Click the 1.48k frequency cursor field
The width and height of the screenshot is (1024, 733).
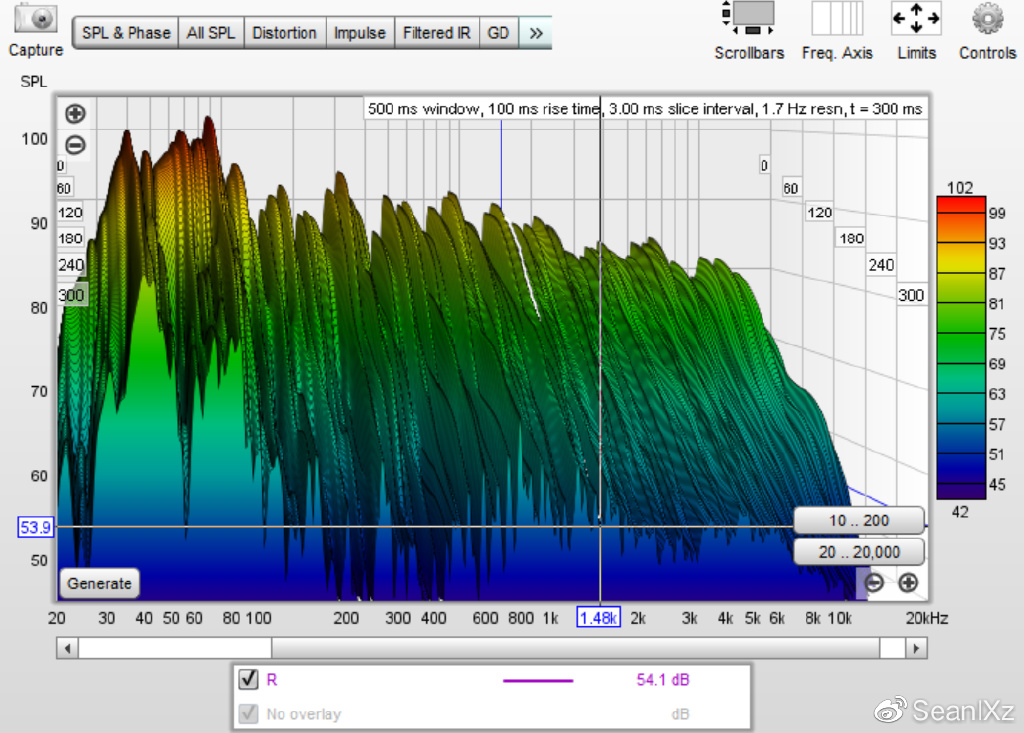(599, 618)
